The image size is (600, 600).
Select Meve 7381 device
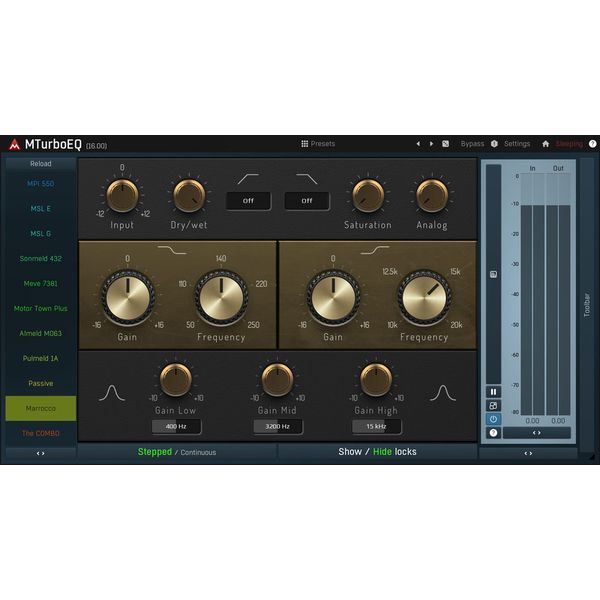point(41,284)
